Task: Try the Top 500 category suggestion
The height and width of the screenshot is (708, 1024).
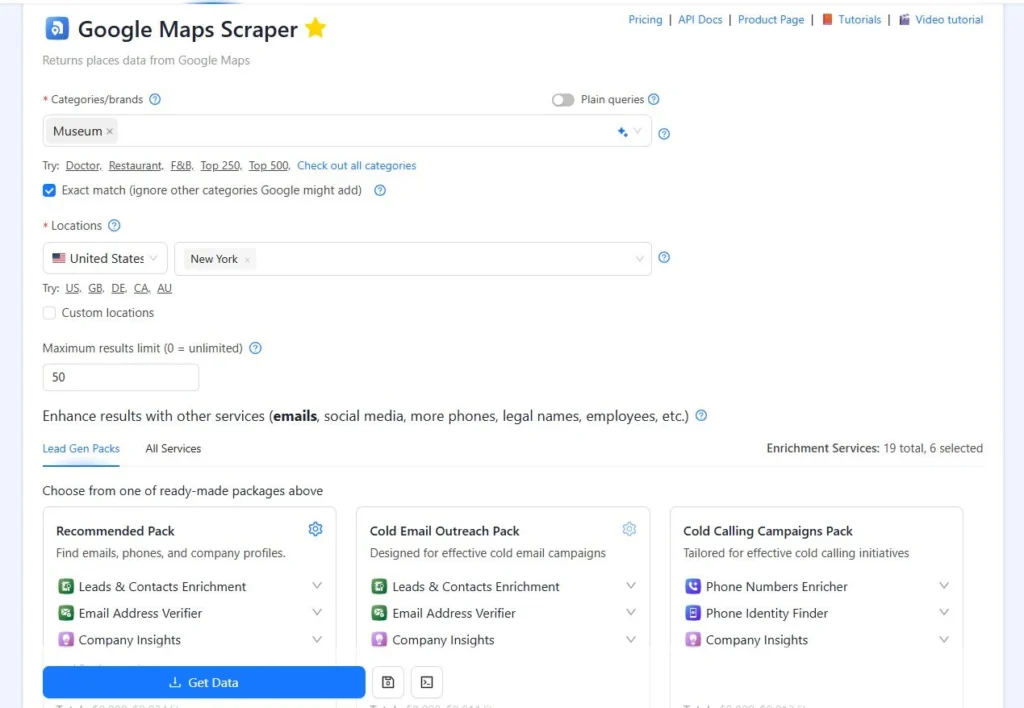Action: click(268, 166)
